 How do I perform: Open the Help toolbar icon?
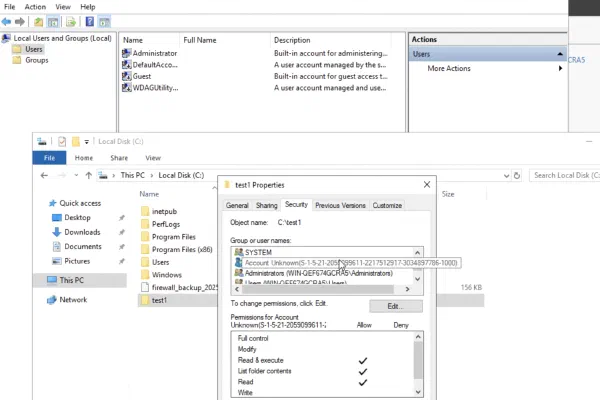90,22
